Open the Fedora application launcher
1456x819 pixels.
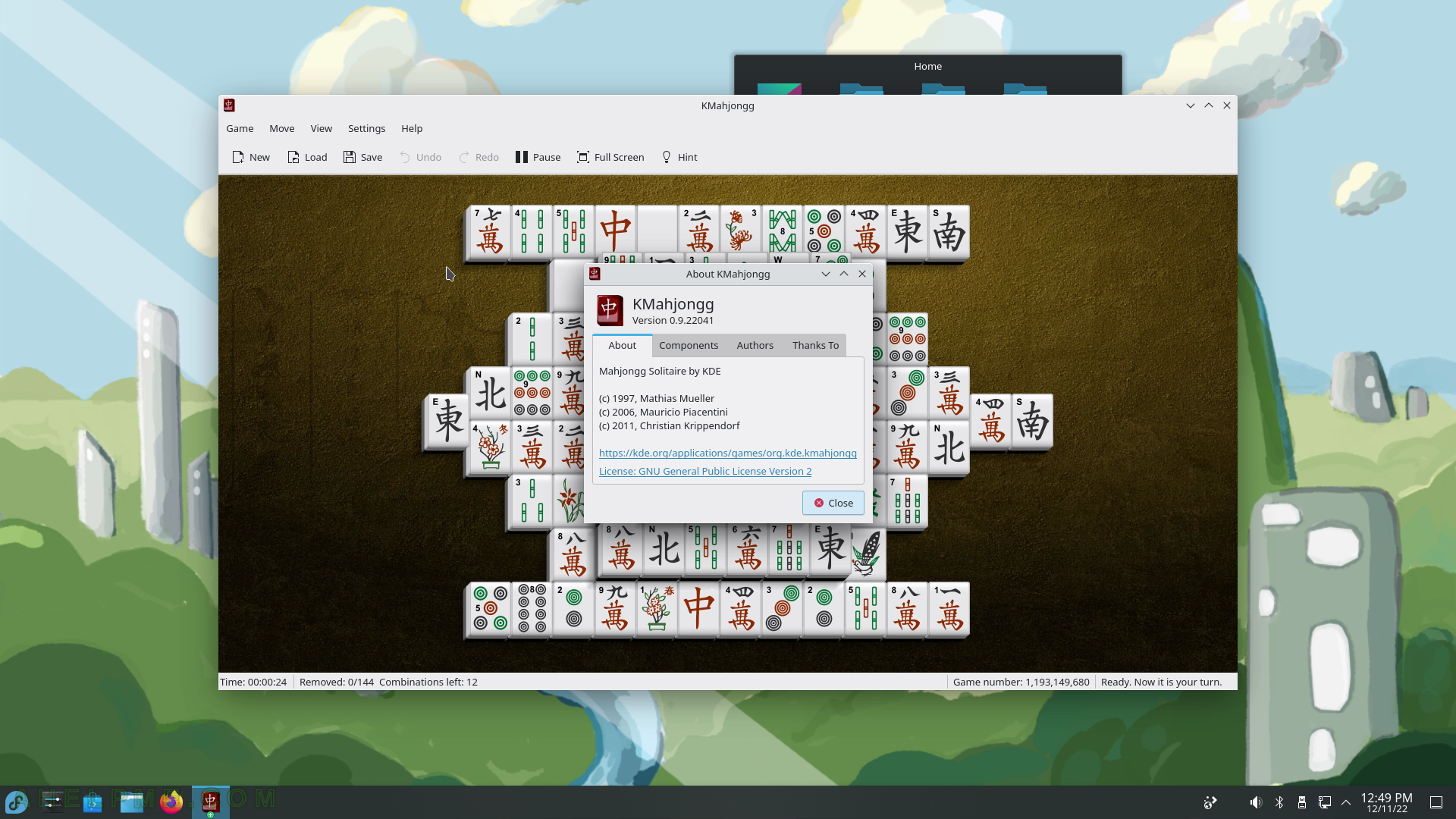click(17, 802)
